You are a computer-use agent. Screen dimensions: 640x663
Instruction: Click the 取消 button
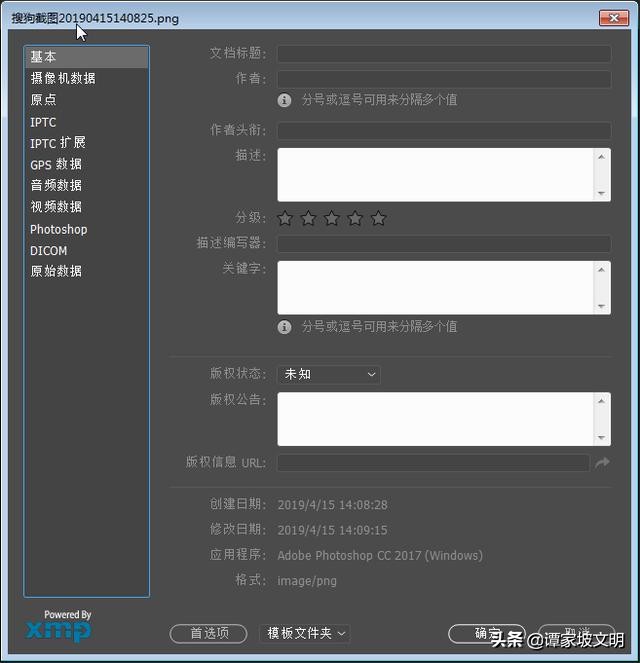[x=577, y=633]
